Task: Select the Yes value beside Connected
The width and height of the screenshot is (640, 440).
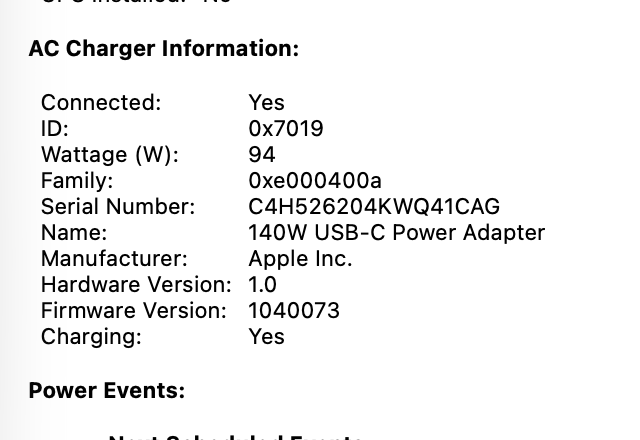Action: coord(266,103)
